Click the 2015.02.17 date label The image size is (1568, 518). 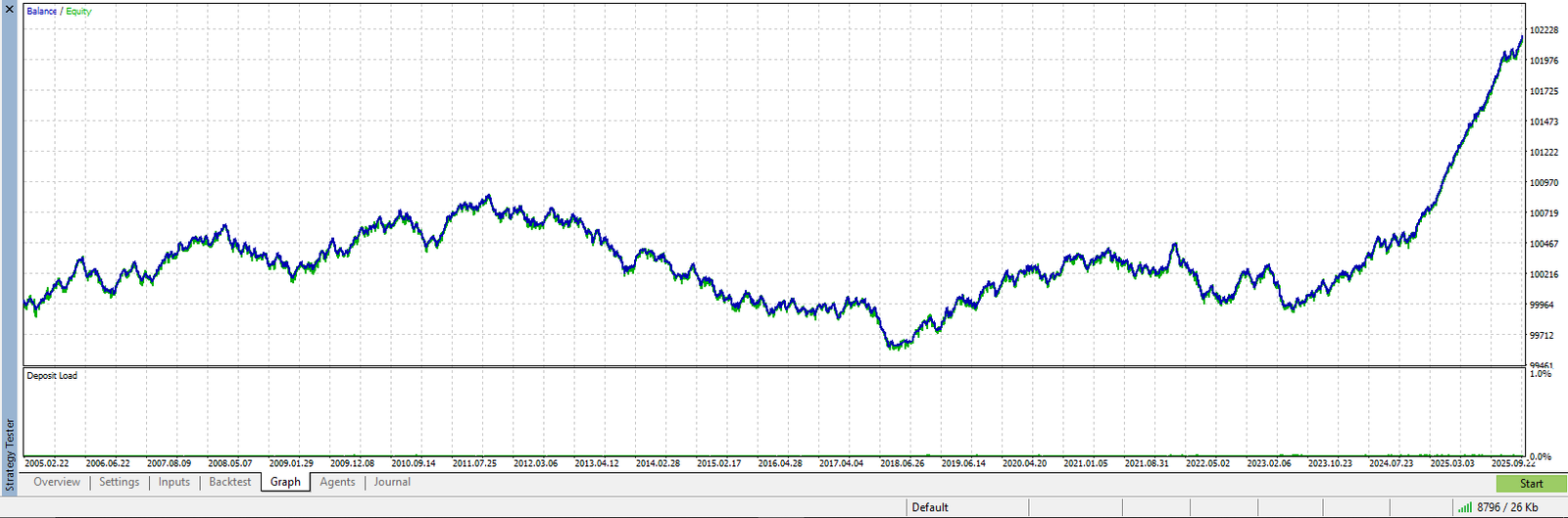[718, 464]
